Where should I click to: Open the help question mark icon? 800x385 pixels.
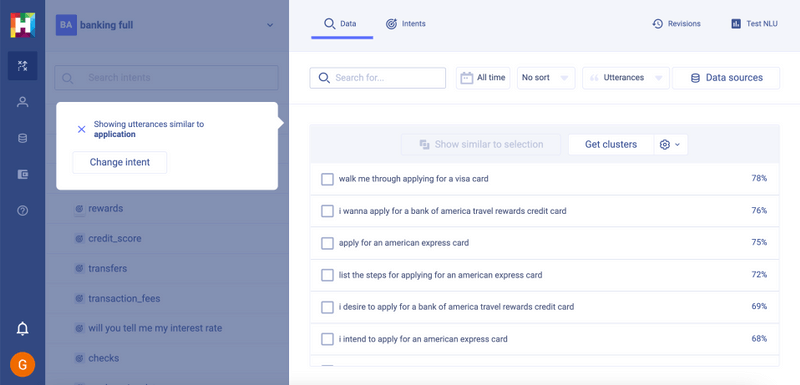[x=22, y=210]
